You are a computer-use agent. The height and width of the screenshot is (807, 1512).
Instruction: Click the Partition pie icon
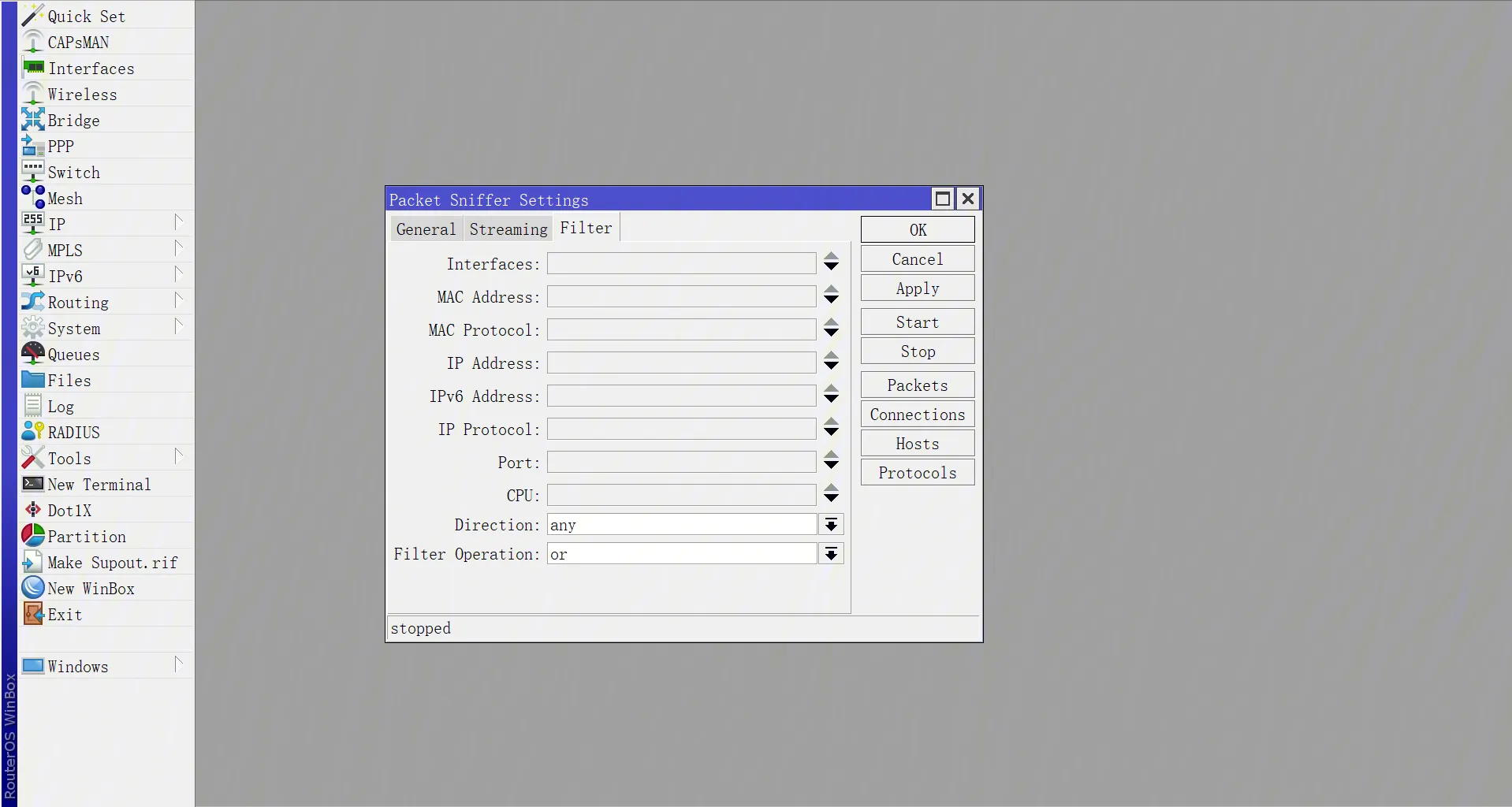[x=32, y=536]
